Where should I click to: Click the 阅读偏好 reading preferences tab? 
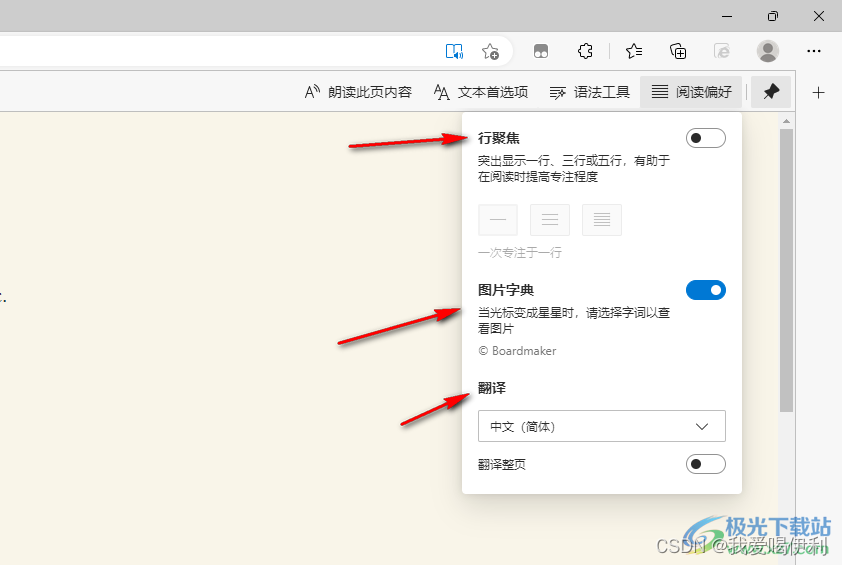(691, 92)
